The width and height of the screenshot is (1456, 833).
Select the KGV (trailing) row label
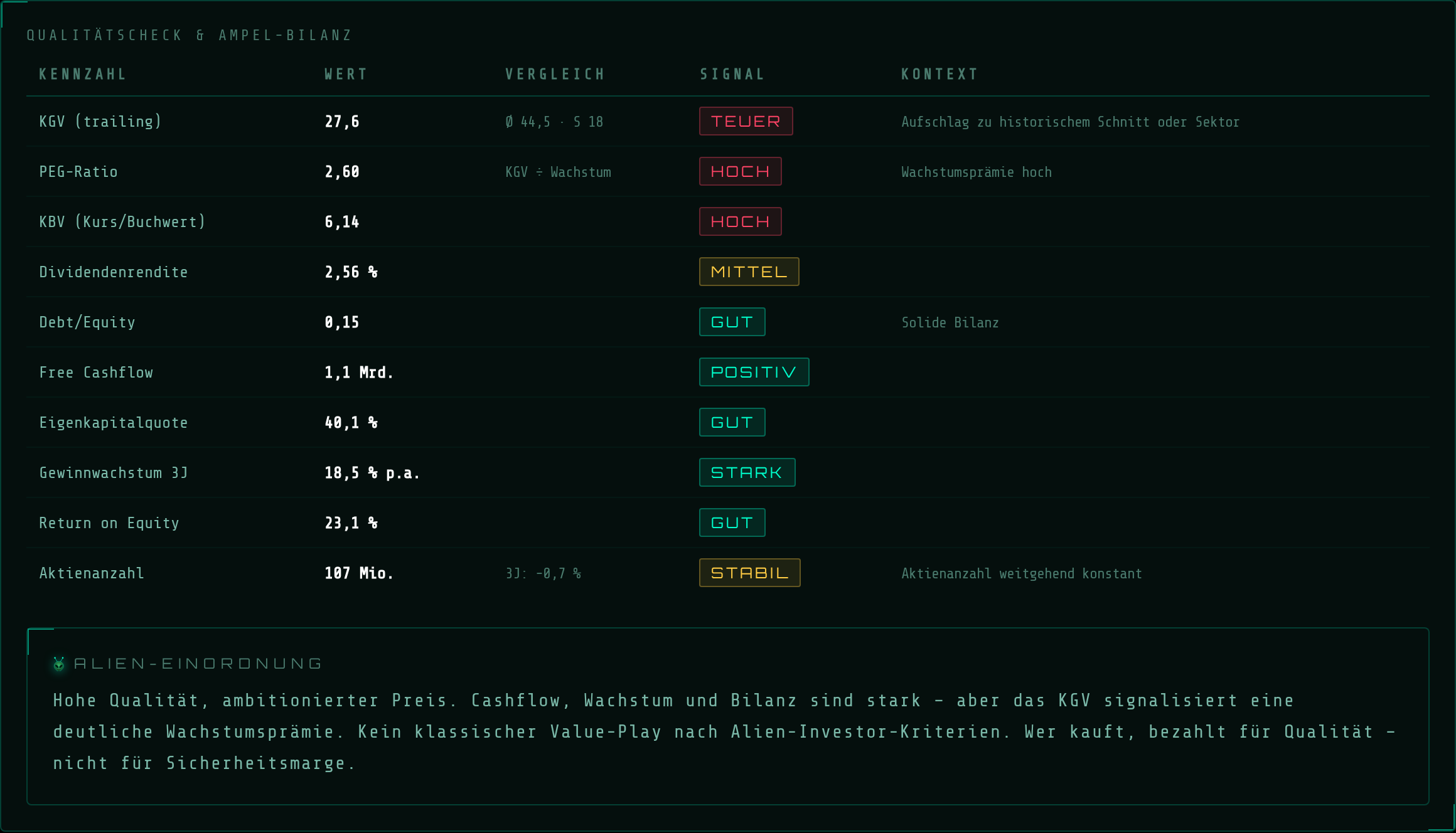[100, 121]
